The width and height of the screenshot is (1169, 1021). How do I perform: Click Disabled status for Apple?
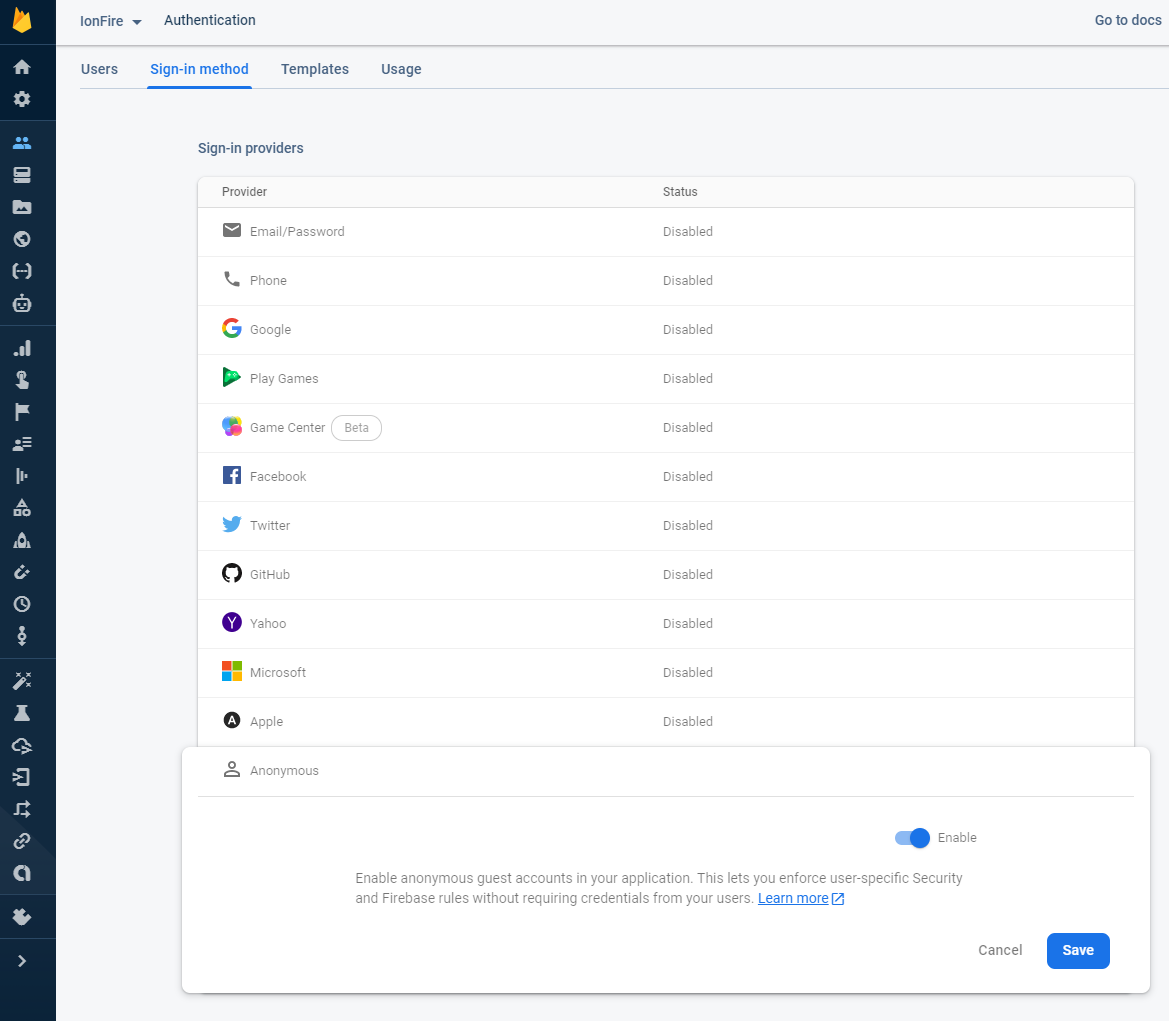tap(687, 722)
